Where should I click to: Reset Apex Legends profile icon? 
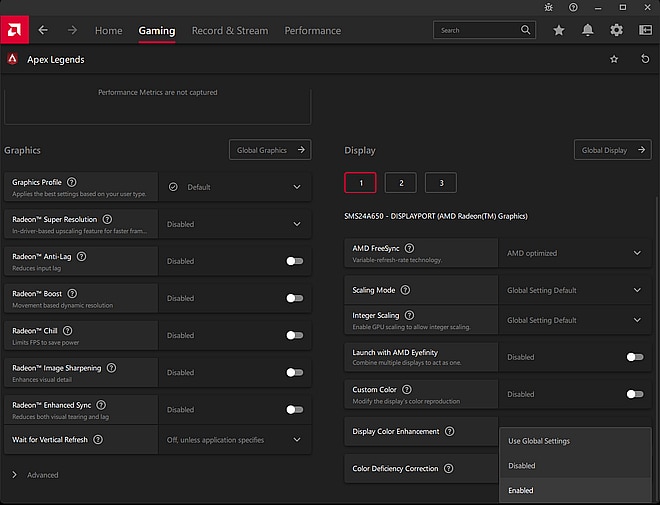(645, 59)
